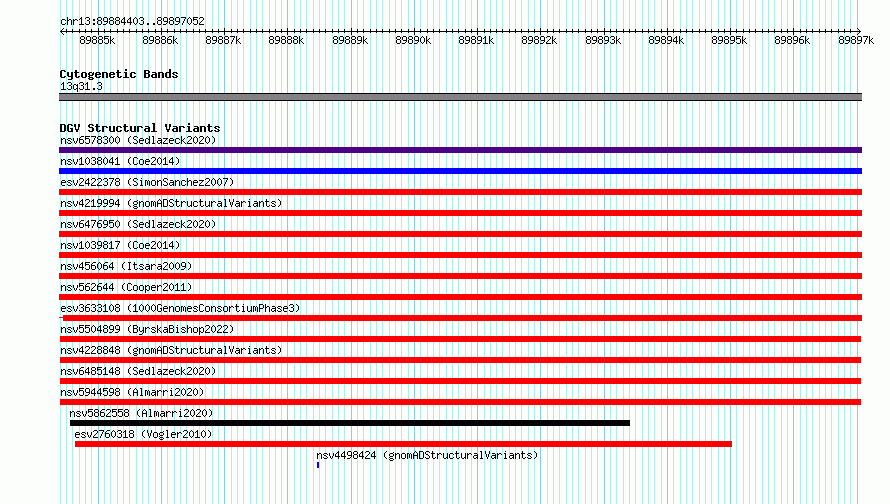Open variant nsv456064 (Itsara2009) label
The height and width of the screenshot is (504, 890).
pyautogui.click(x=126, y=266)
